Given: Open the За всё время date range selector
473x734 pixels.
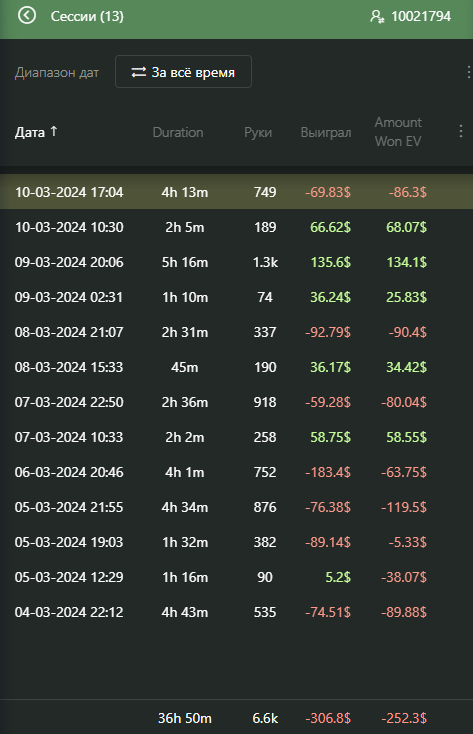Looking at the screenshot, I should click(x=183, y=72).
